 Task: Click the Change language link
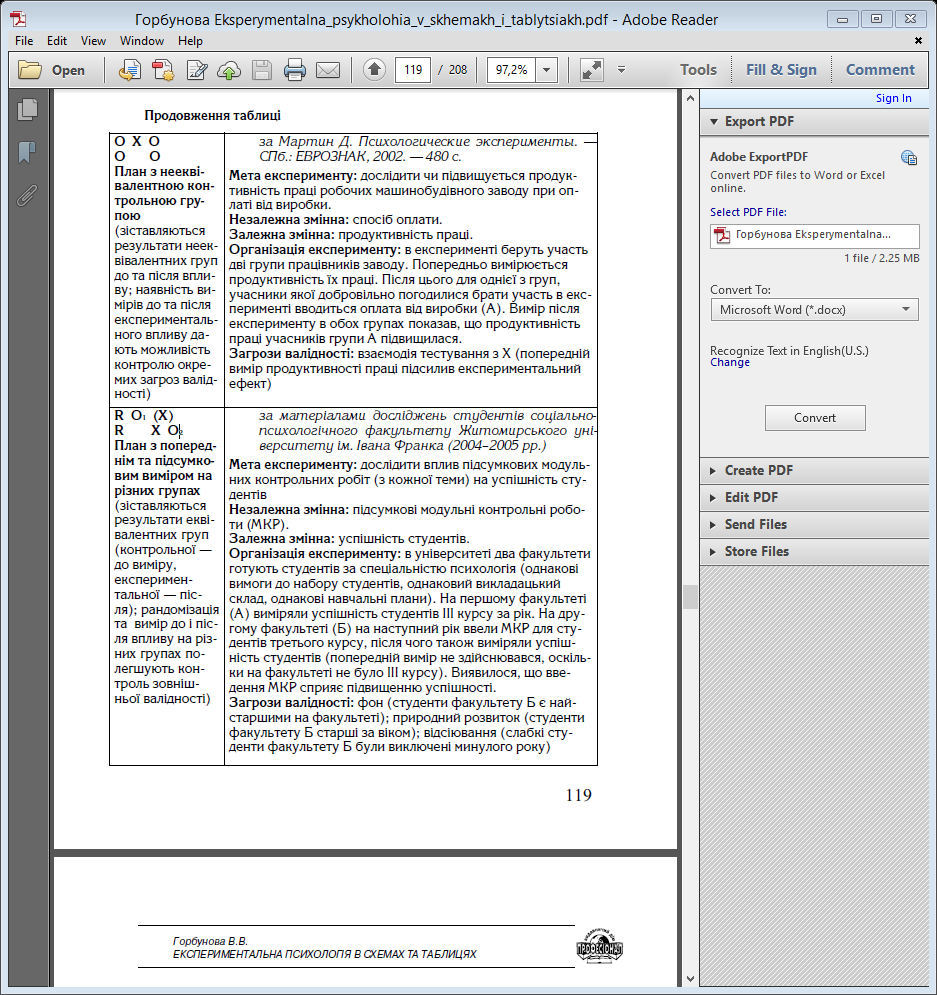point(729,363)
